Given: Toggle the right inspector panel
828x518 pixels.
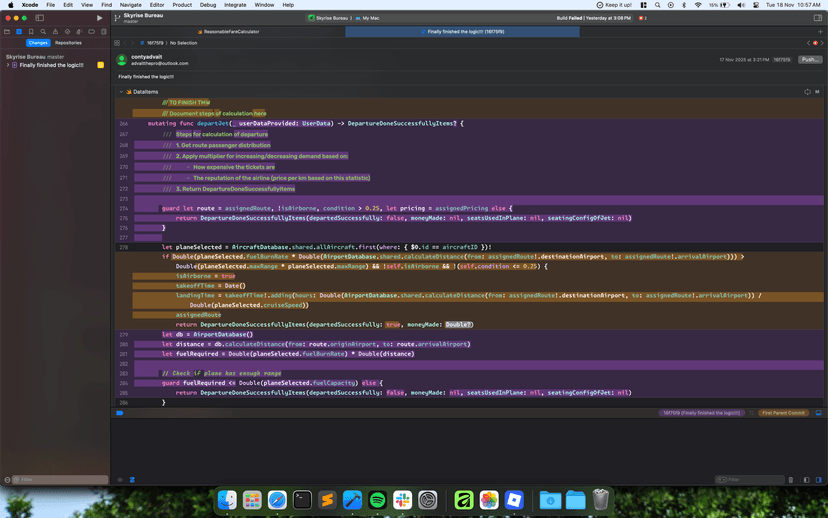Looking at the screenshot, I should click(817, 18).
